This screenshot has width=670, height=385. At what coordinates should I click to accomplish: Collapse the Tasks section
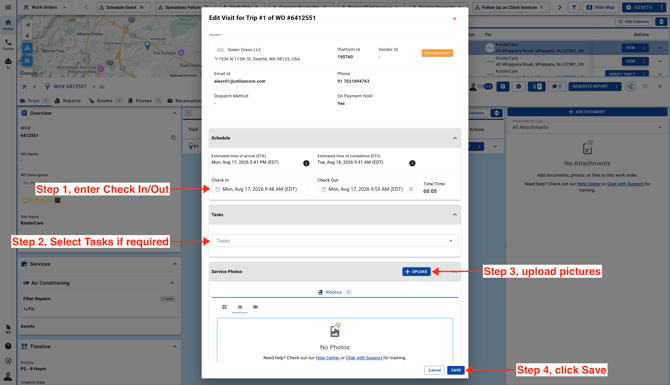(x=454, y=215)
